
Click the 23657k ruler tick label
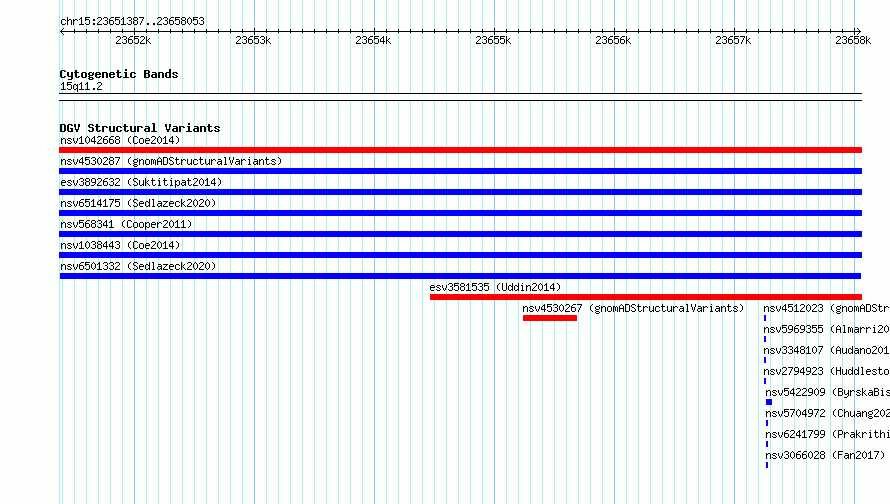click(x=733, y=40)
